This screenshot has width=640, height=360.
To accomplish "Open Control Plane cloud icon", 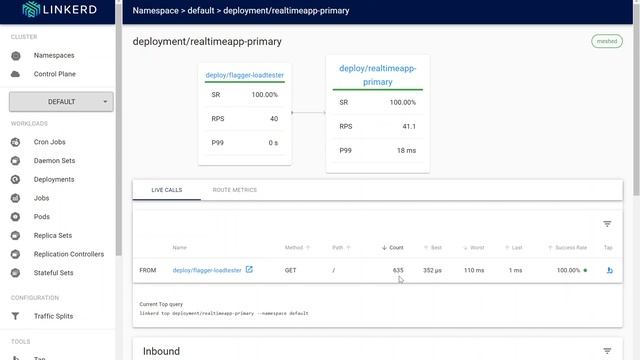I will point(16,74).
